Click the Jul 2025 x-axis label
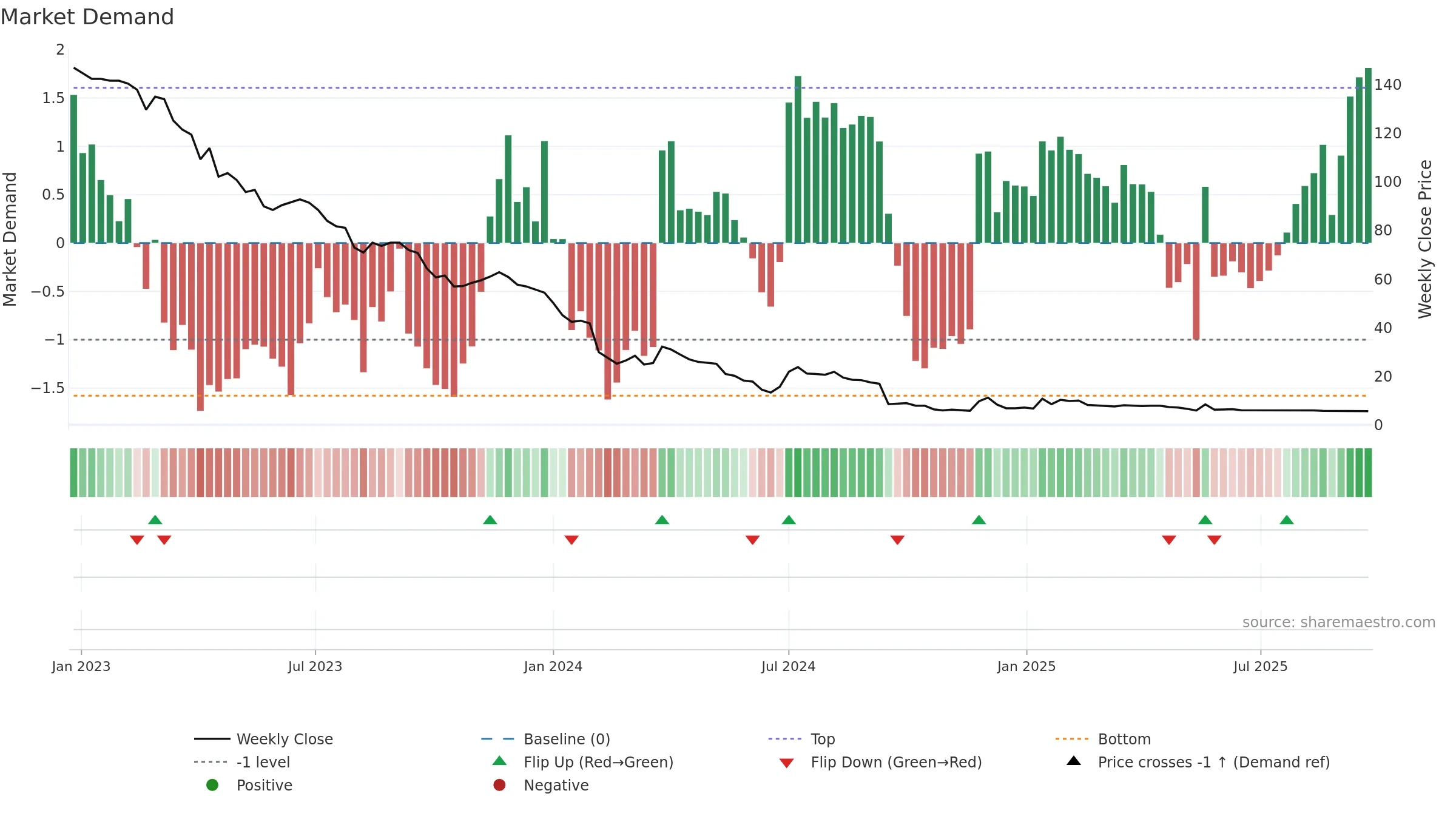Viewport: 1456px width, 819px height. 1261,666
